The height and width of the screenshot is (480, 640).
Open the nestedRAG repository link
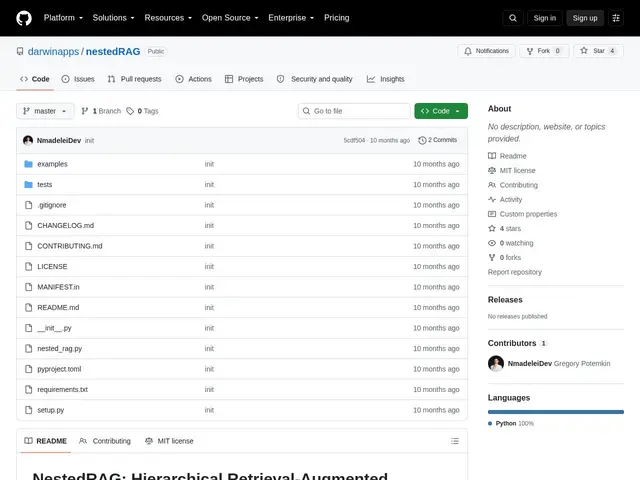coord(113,51)
